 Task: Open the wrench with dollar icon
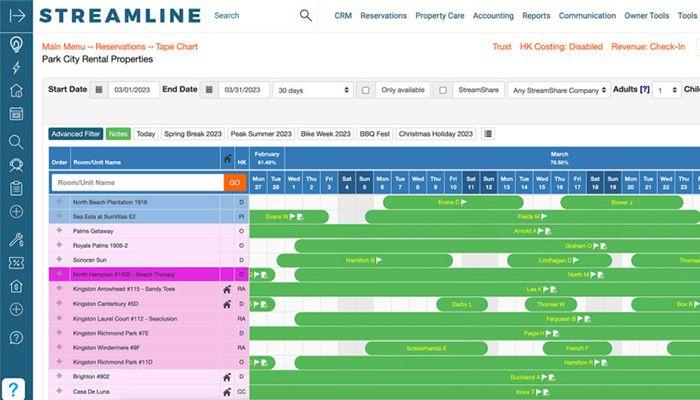pos(16,240)
